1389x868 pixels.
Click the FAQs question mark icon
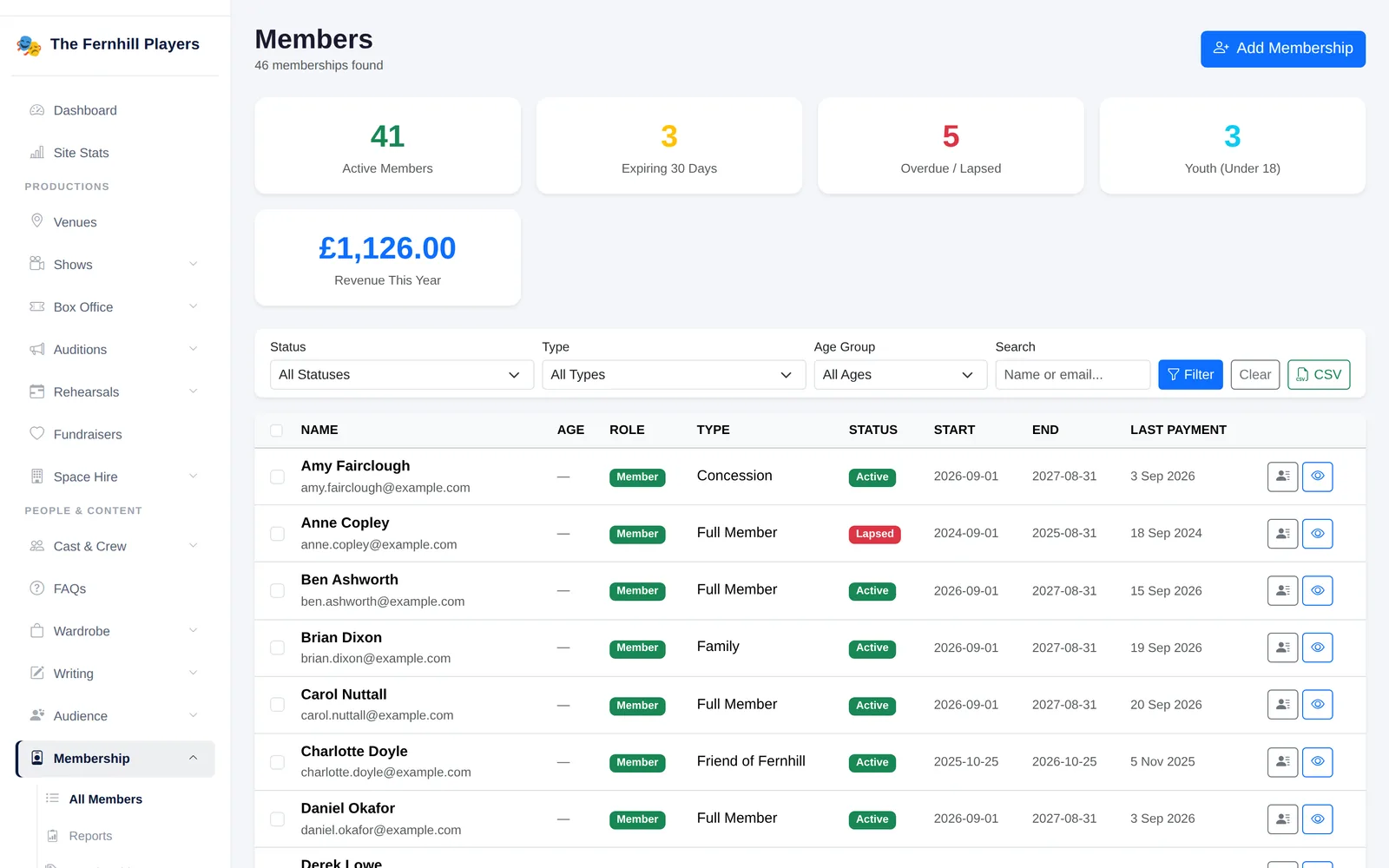(x=37, y=589)
